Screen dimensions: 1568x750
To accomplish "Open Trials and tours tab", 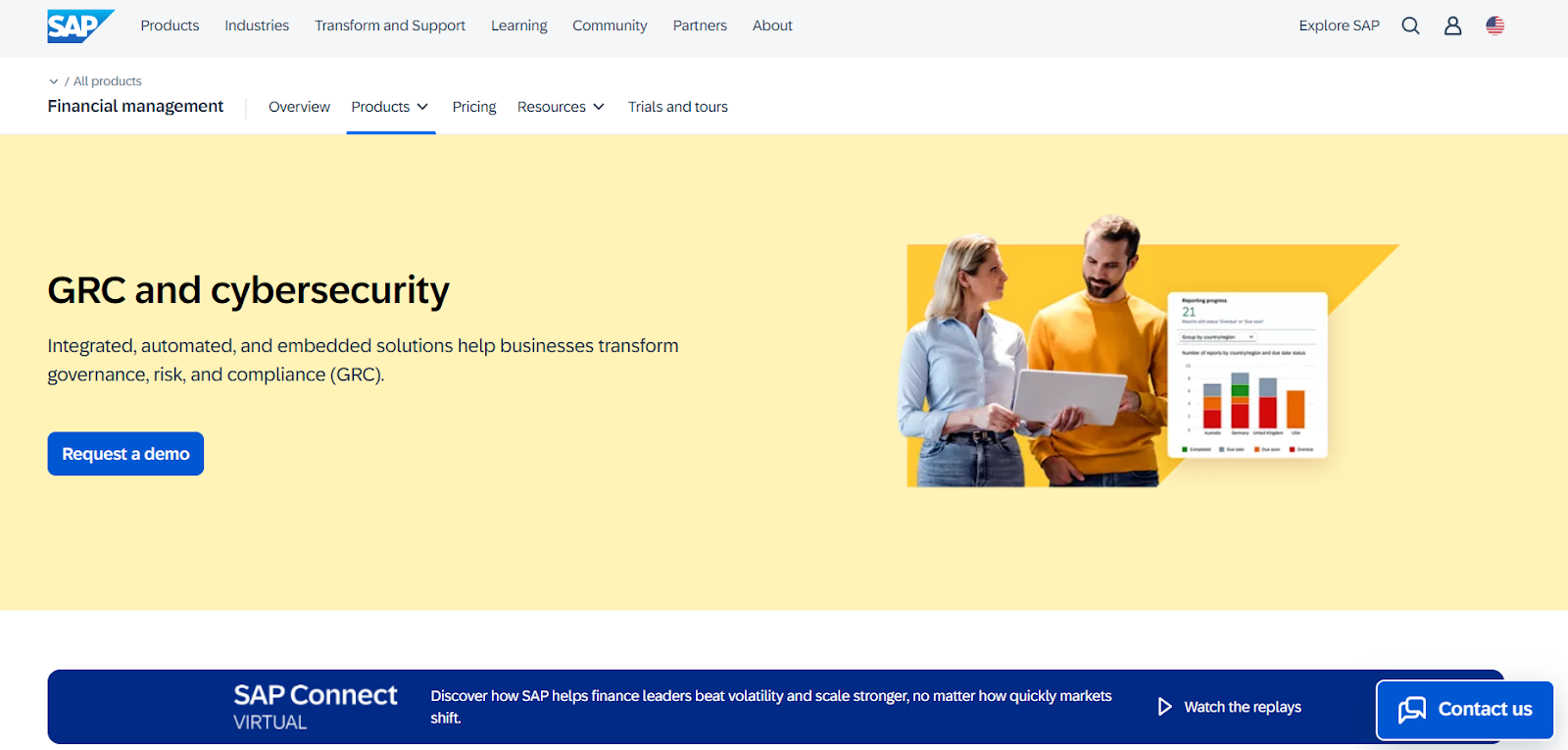I will tap(678, 107).
